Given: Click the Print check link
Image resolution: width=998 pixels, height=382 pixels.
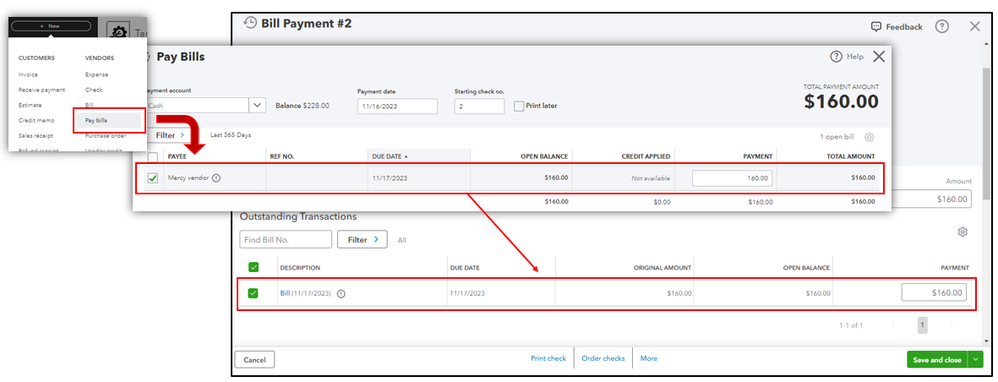Looking at the screenshot, I should (548, 358).
